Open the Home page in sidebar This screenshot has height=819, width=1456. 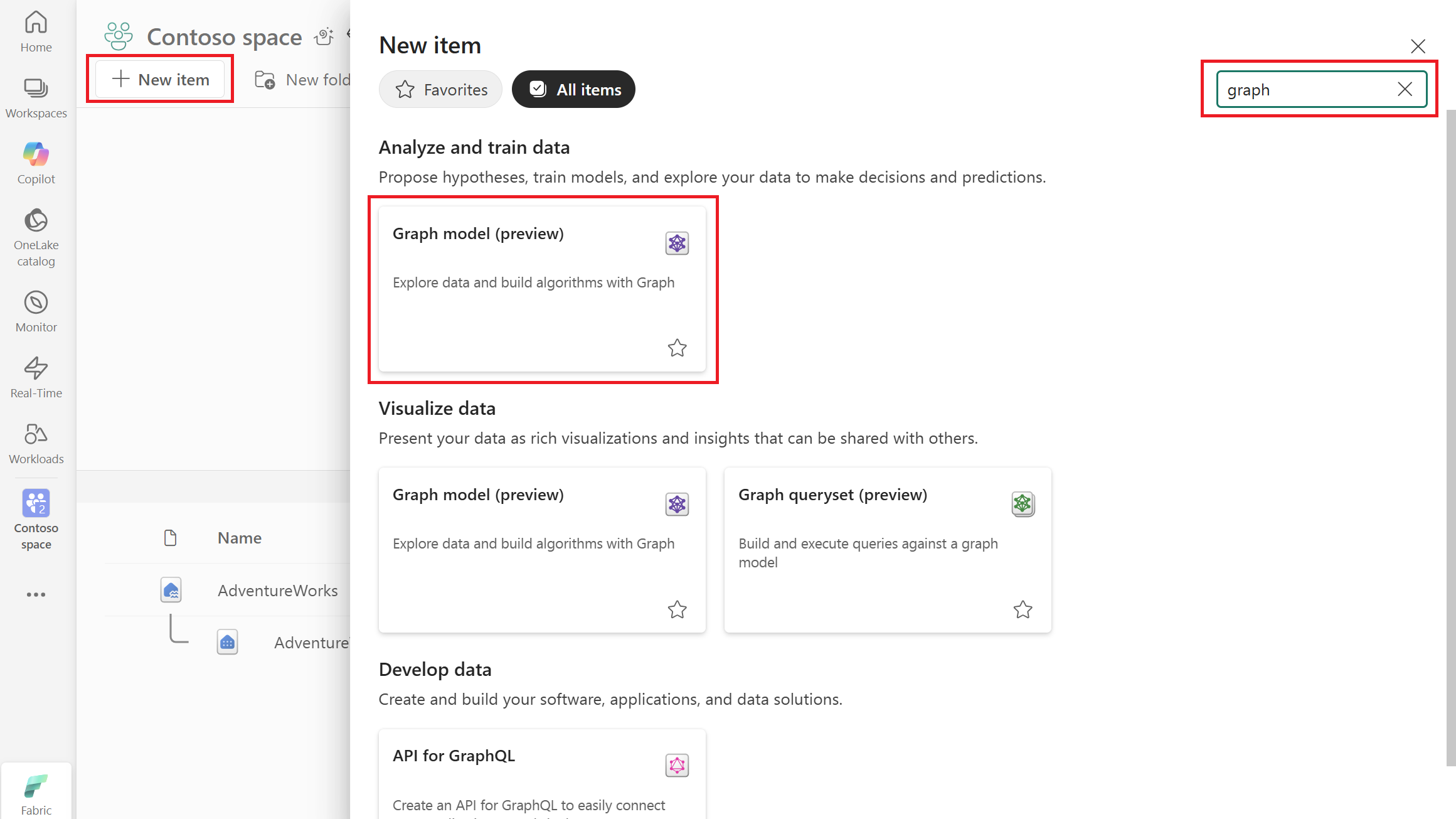(x=36, y=31)
